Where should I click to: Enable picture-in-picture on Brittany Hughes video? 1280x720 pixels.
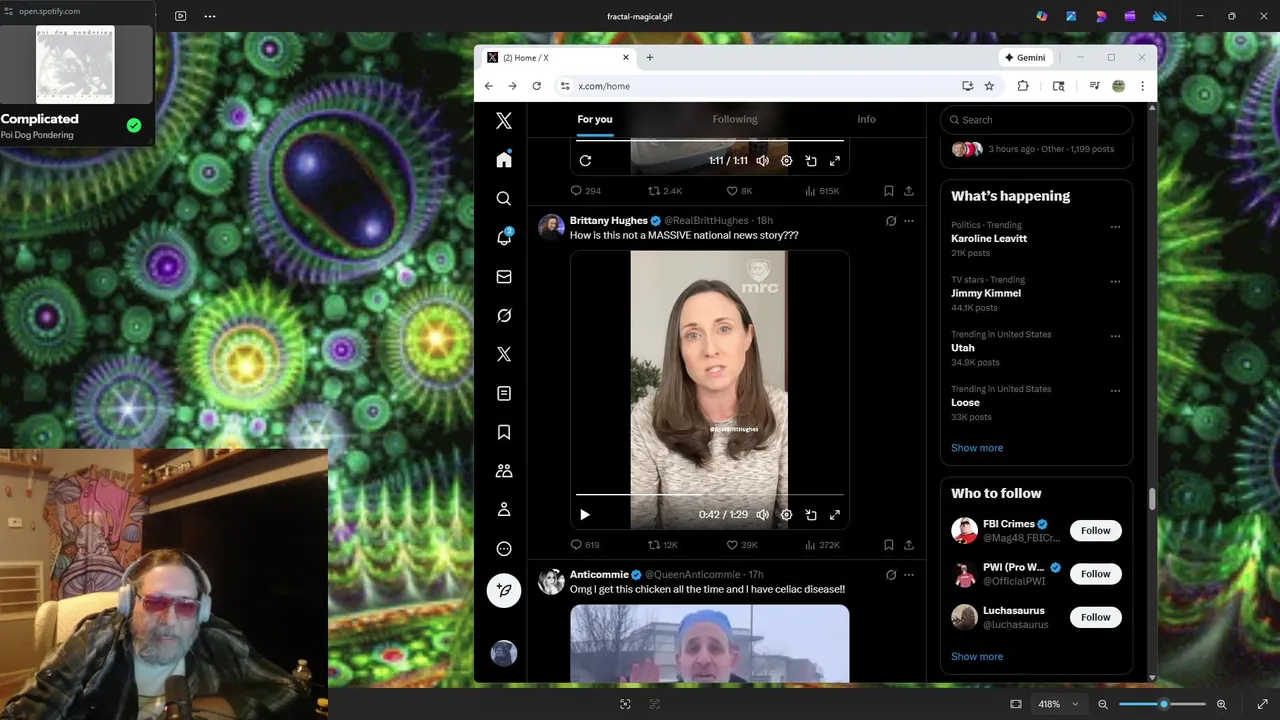coord(811,515)
